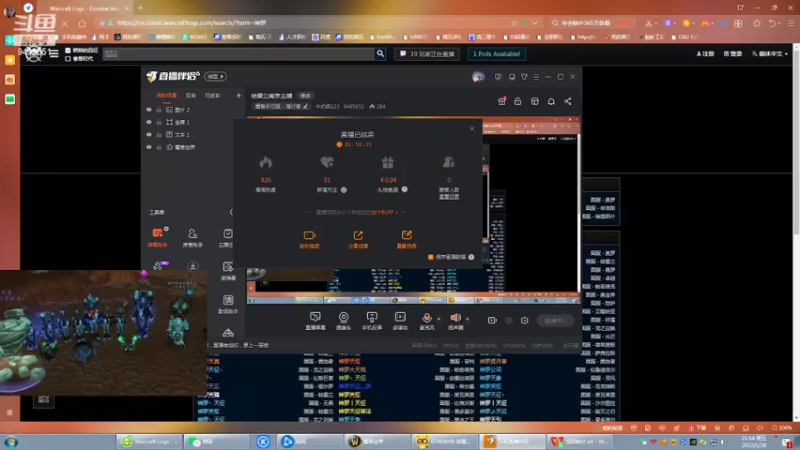Switch to the third scene tab
The height and width of the screenshot is (450, 800).
pos(212,95)
